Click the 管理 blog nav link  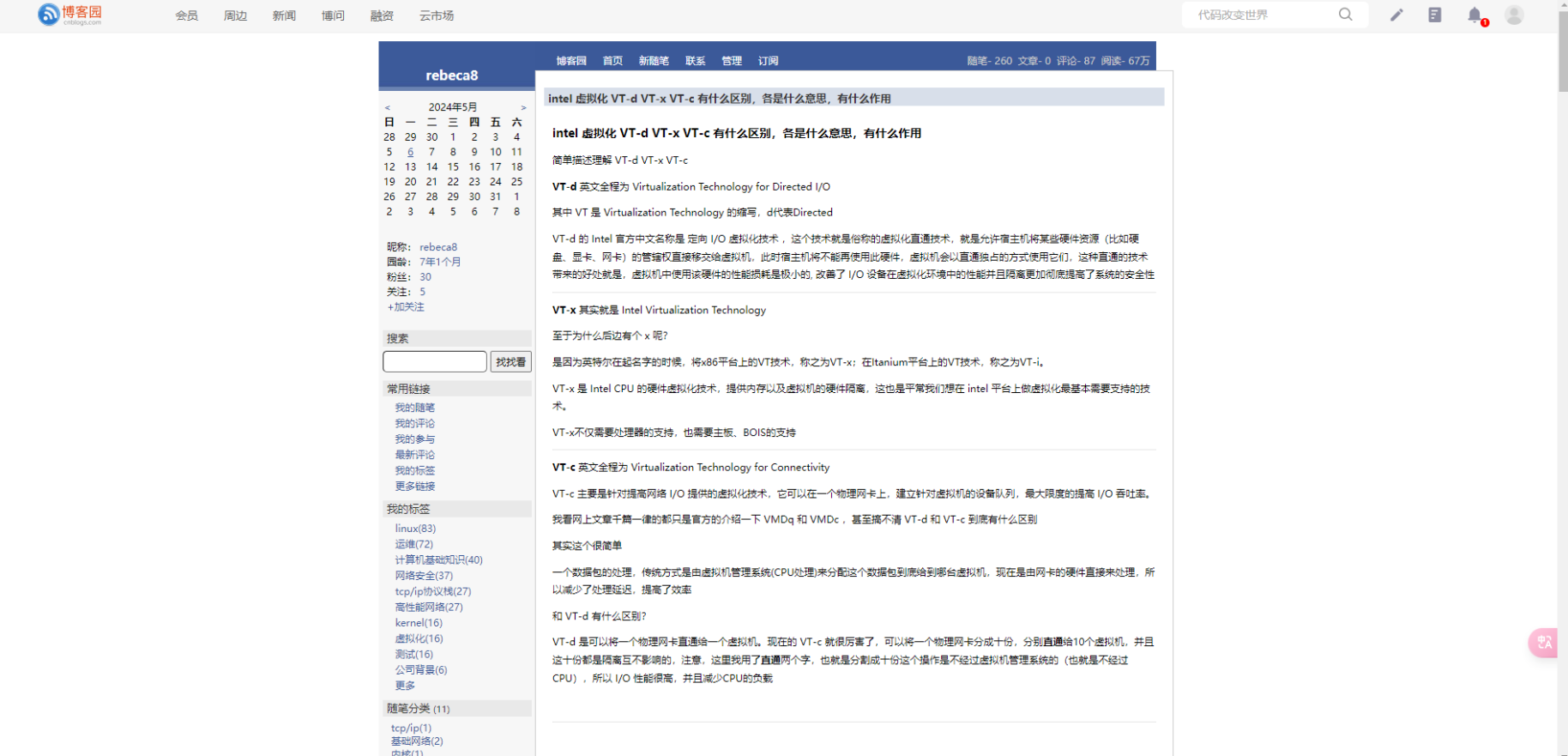(x=732, y=61)
